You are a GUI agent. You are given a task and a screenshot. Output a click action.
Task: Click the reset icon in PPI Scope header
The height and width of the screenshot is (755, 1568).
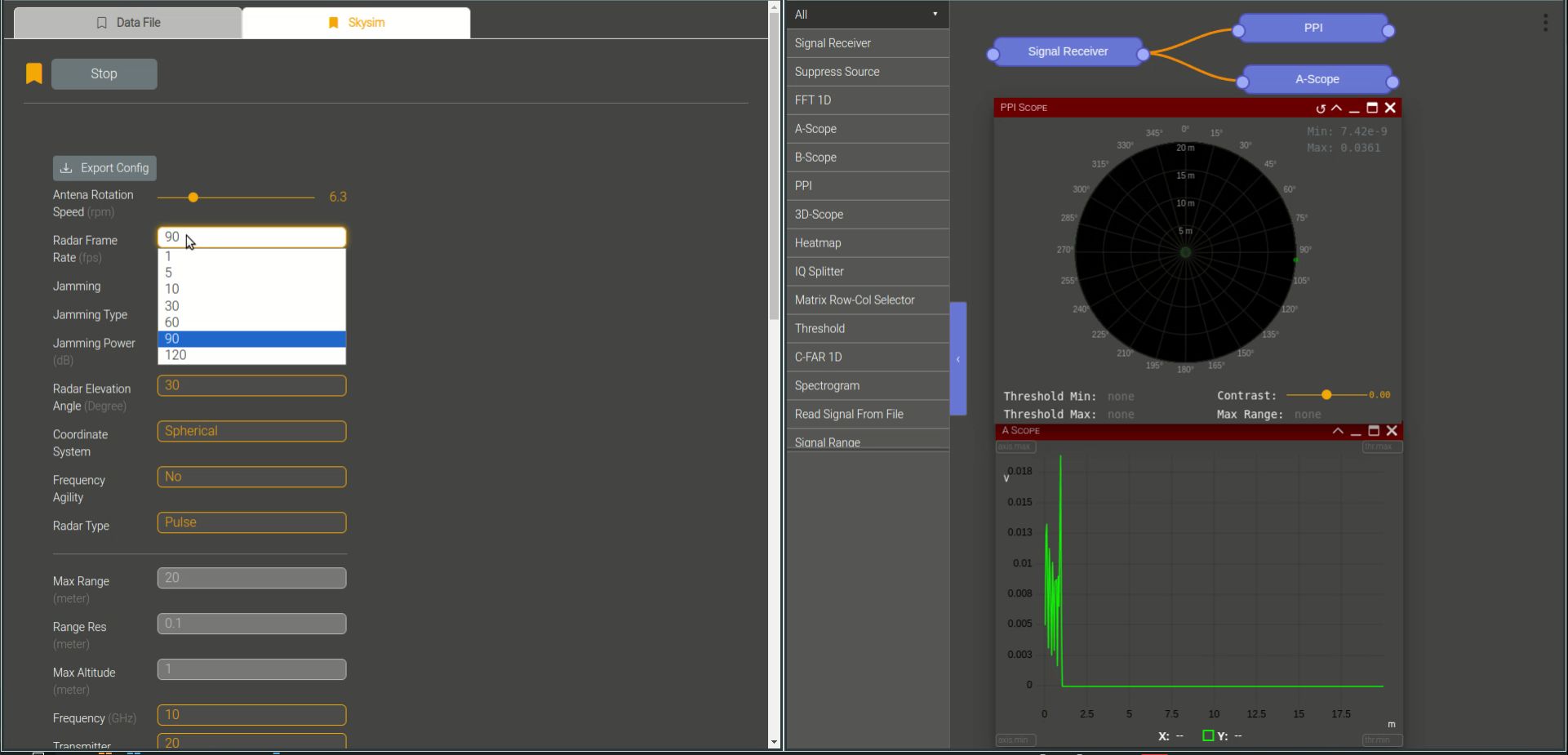tap(1320, 109)
